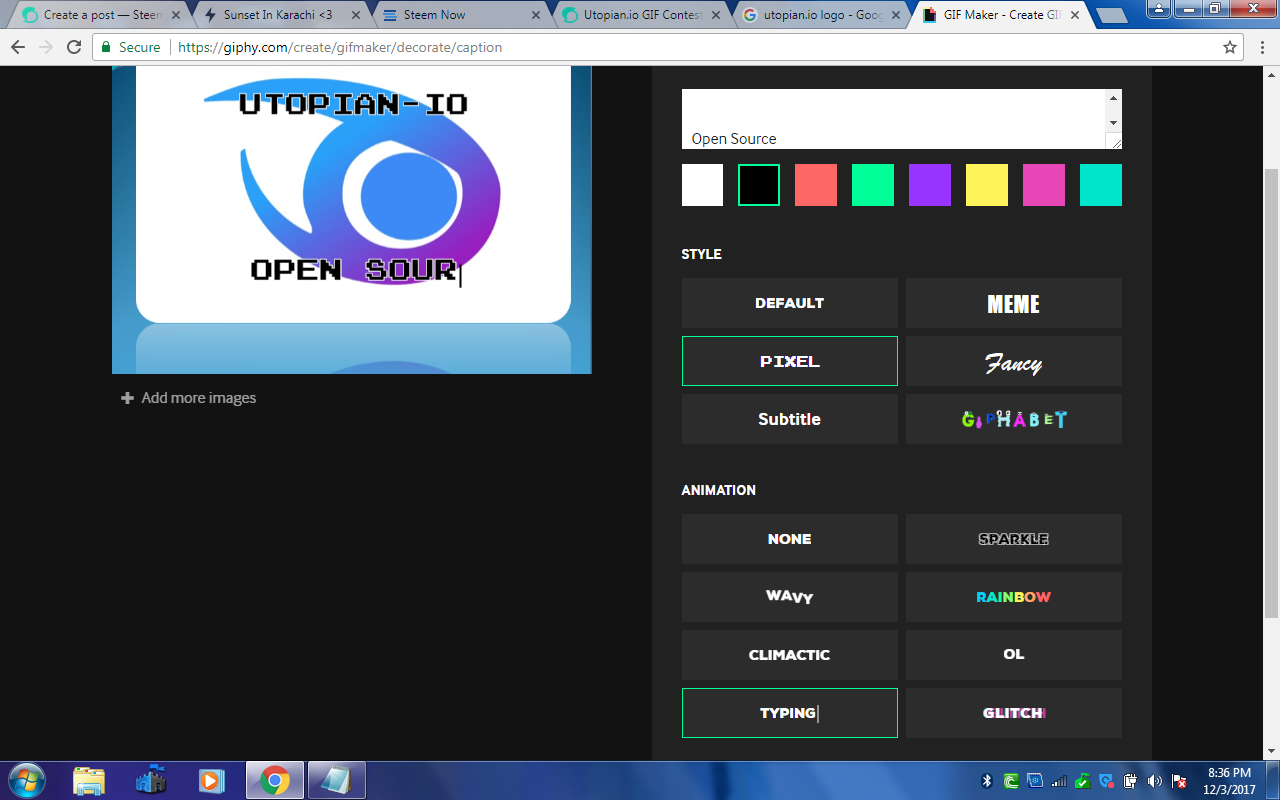The width and height of the screenshot is (1280, 800).
Task: Click the Action Center flag tray icon
Action: pos(1179,781)
